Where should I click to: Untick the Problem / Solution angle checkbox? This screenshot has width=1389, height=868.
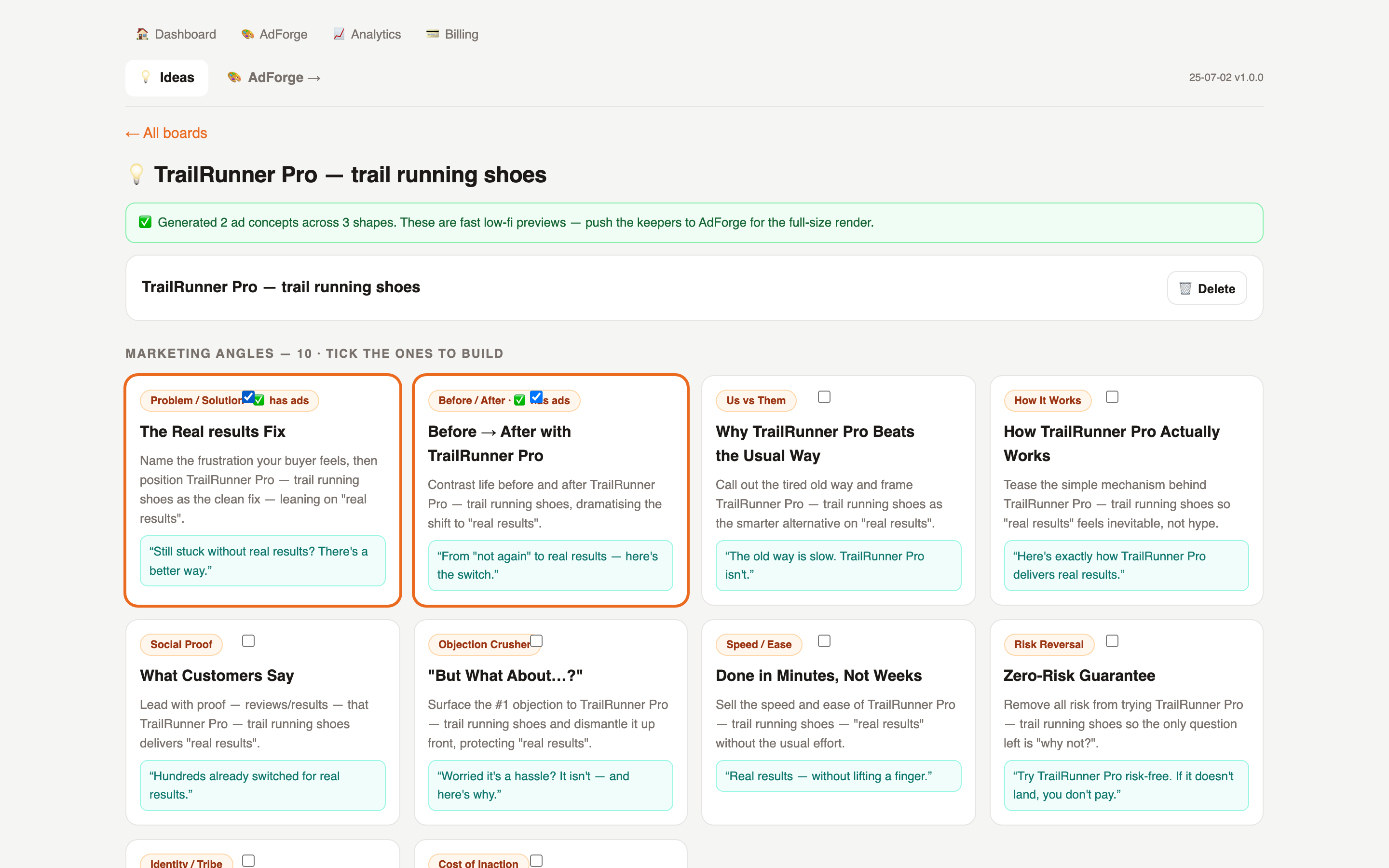point(248,397)
